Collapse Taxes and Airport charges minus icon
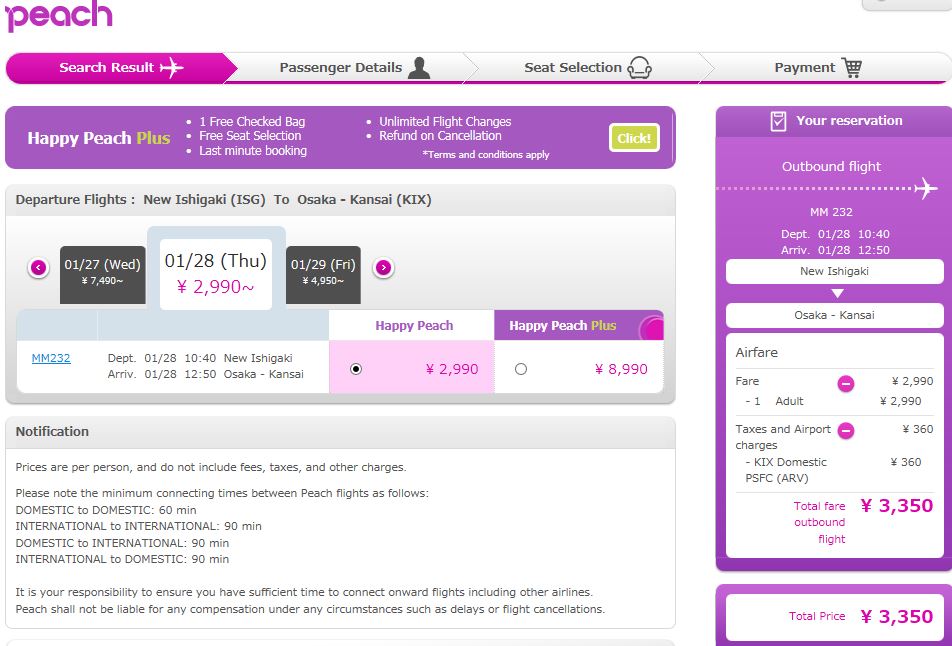The width and height of the screenshot is (952, 646). click(846, 430)
